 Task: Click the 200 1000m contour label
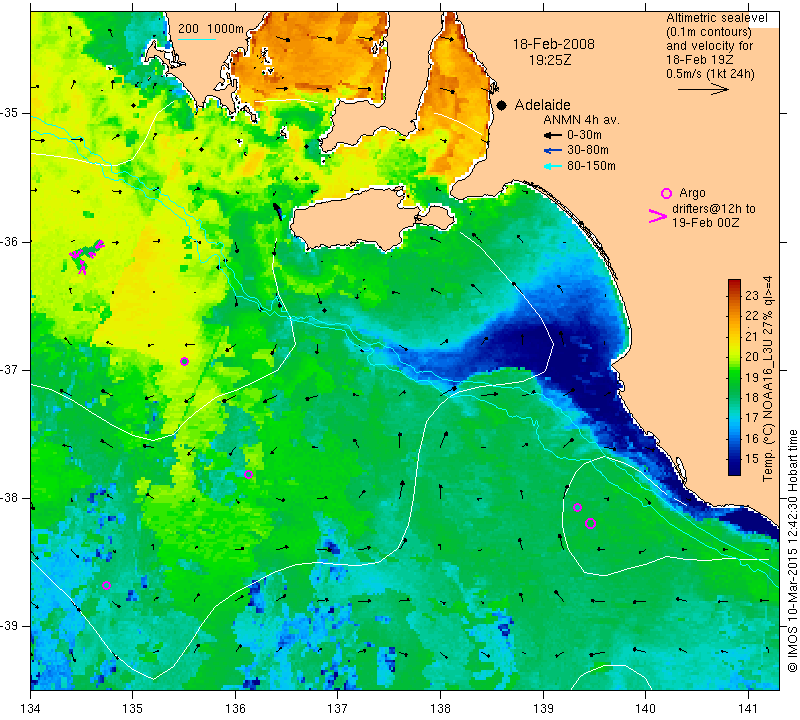[x=211, y=29]
